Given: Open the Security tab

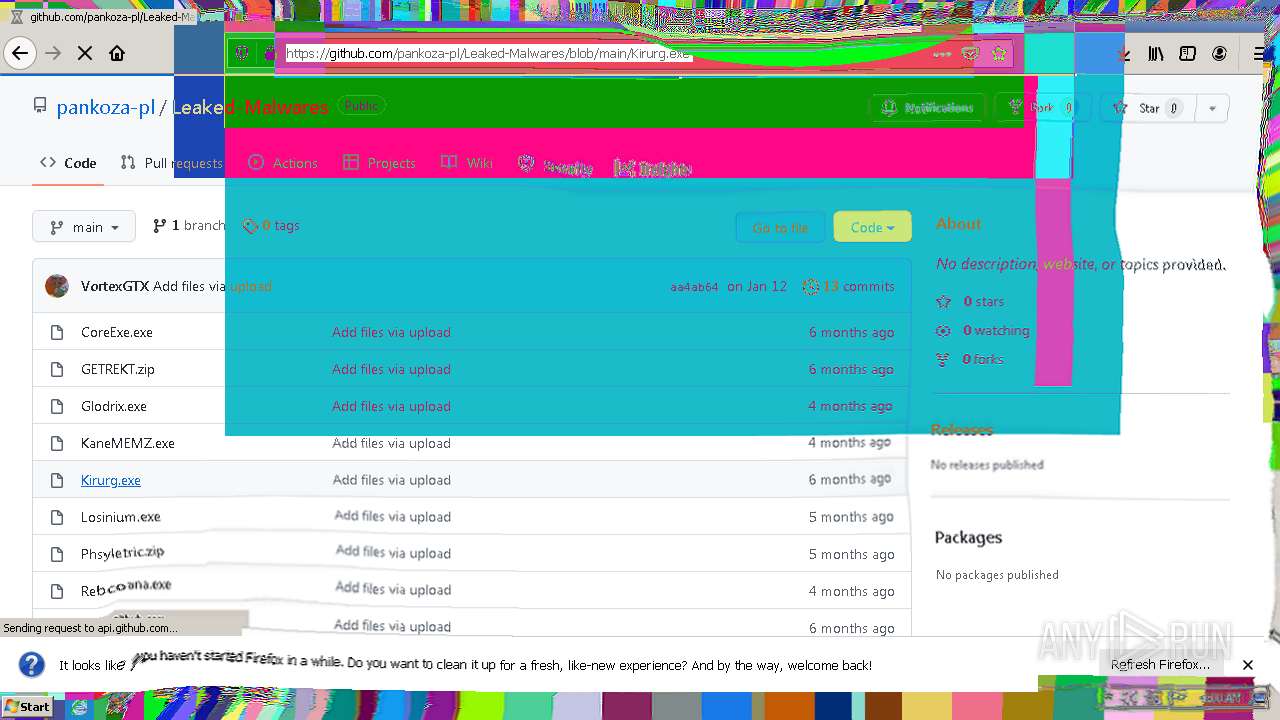Looking at the screenshot, I should [556, 168].
